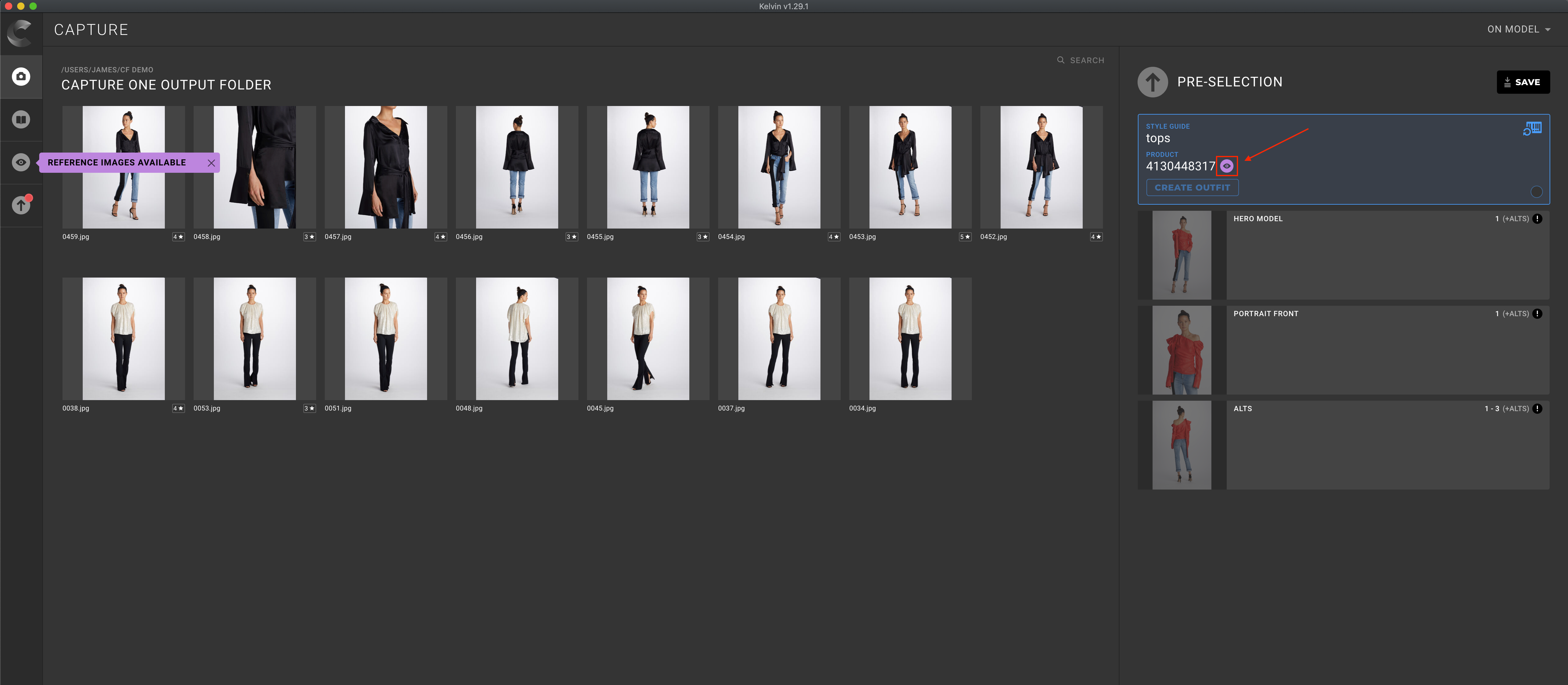1568x685 pixels.
Task: Select image thumbnail 0456.jpg
Action: tap(517, 168)
